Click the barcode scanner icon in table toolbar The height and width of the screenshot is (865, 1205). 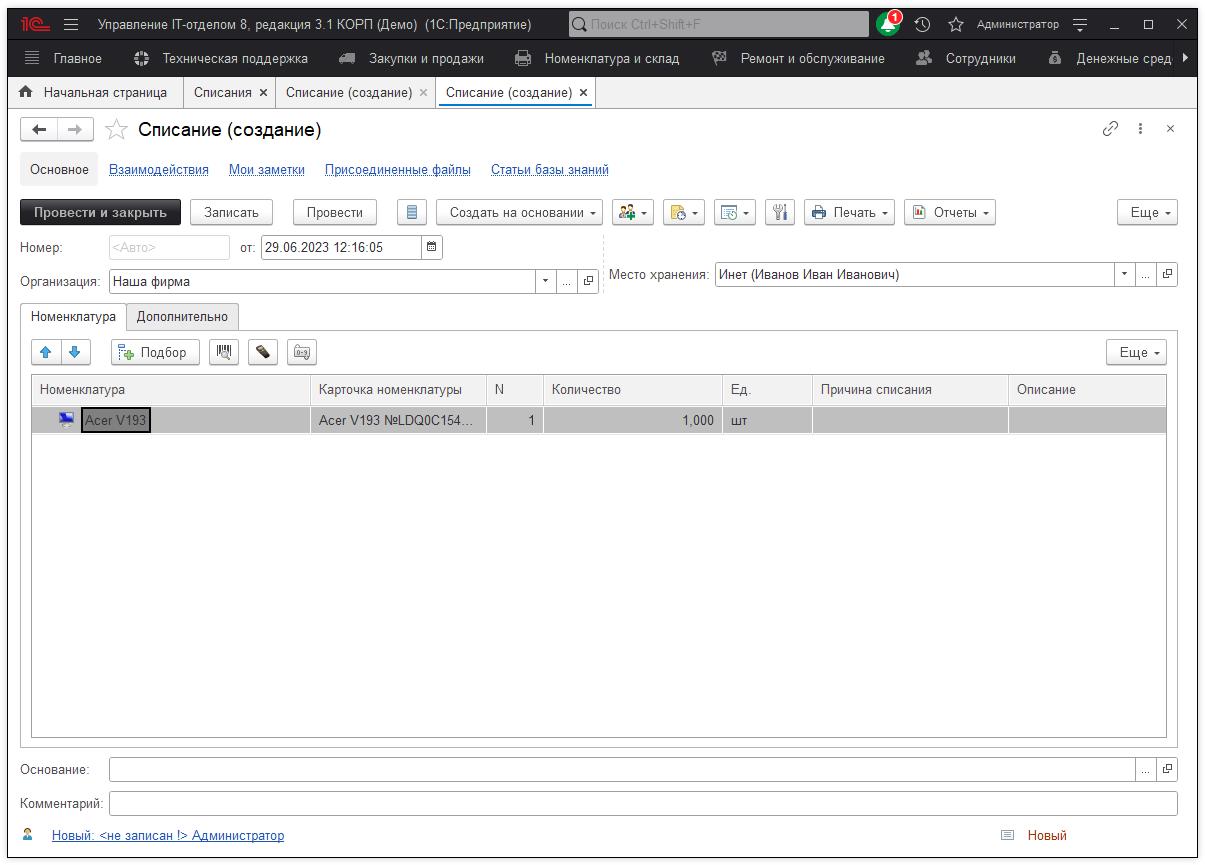[x=224, y=352]
